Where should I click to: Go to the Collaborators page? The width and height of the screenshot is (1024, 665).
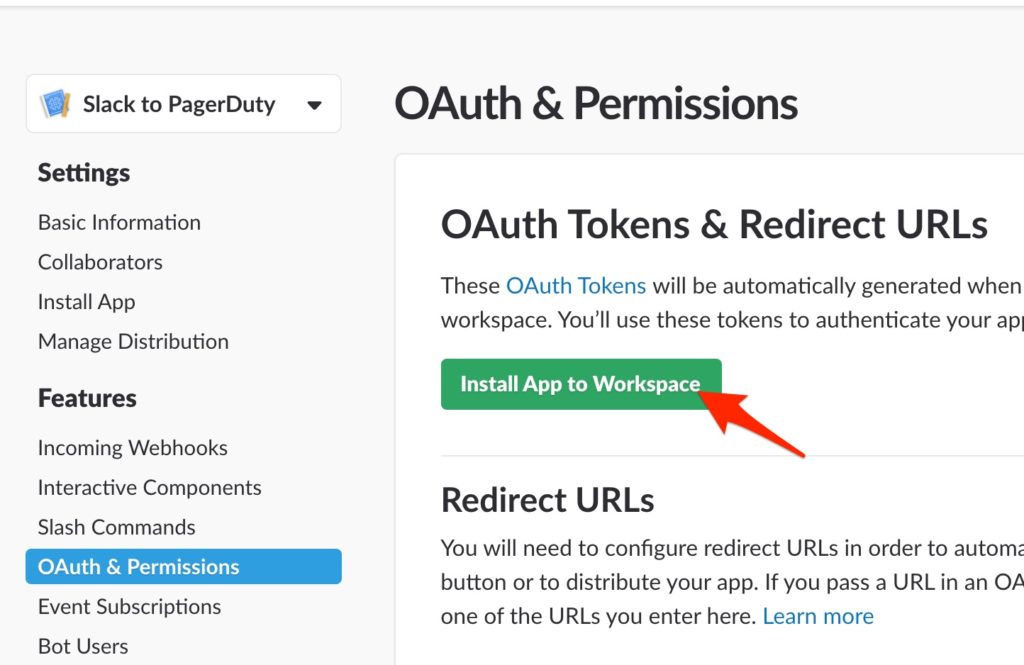[100, 262]
